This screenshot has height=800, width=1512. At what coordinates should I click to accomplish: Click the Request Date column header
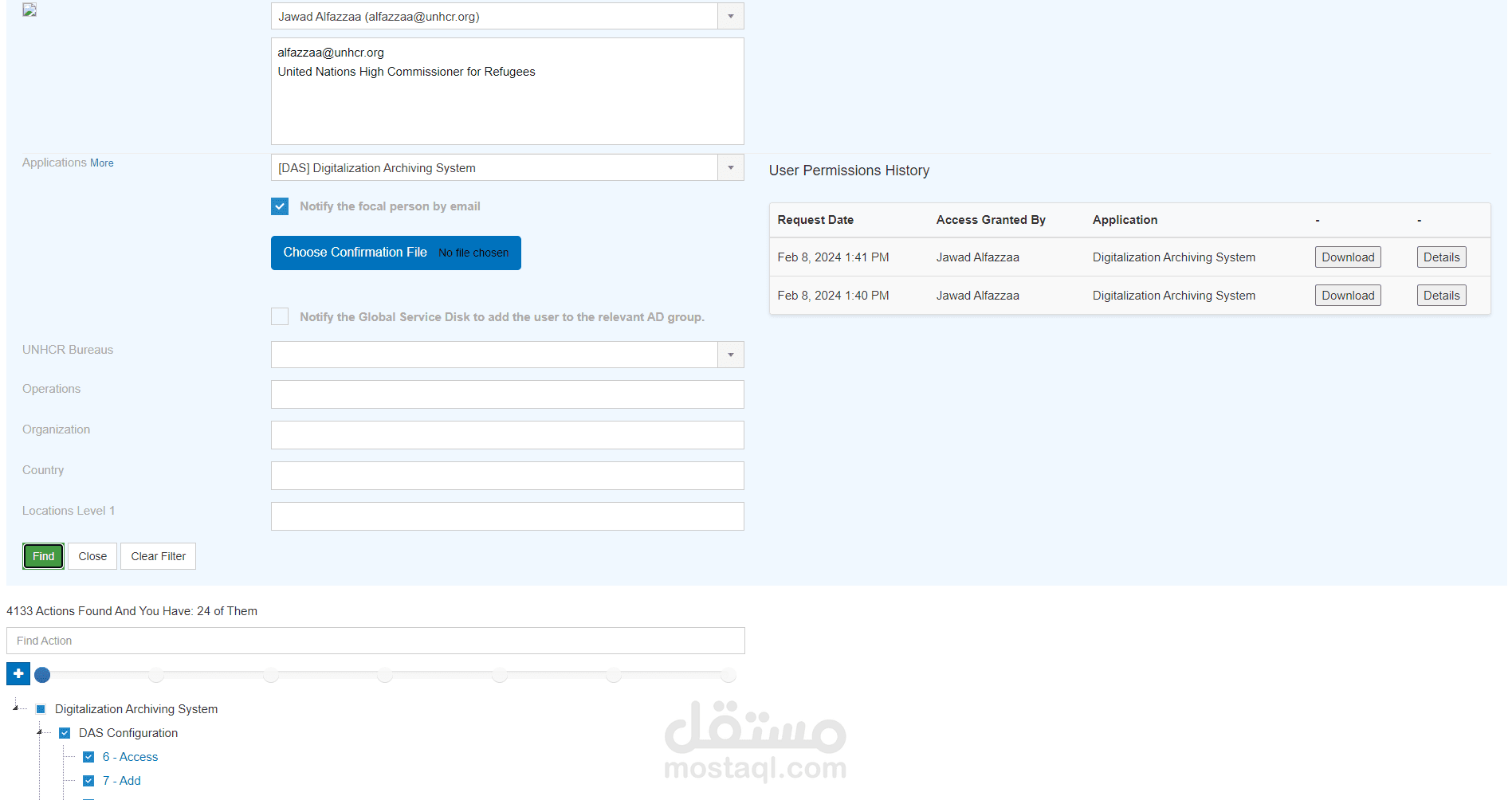click(x=815, y=220)
